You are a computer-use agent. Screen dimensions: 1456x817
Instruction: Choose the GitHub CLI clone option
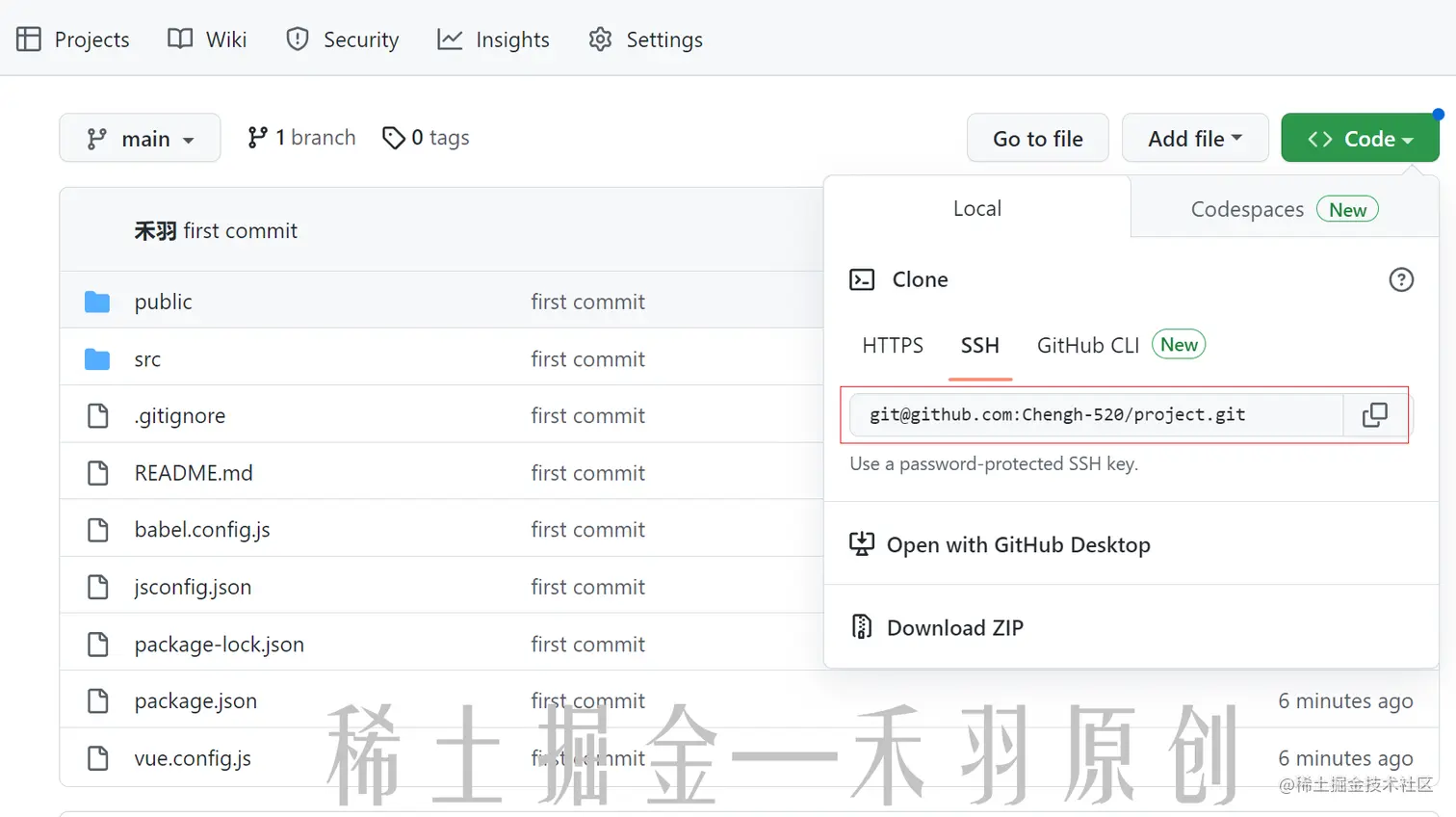1088,345
